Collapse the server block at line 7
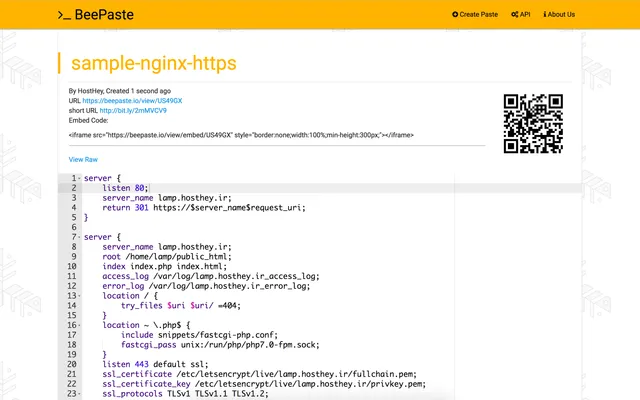Screen dimensions: 640x400 79,237
